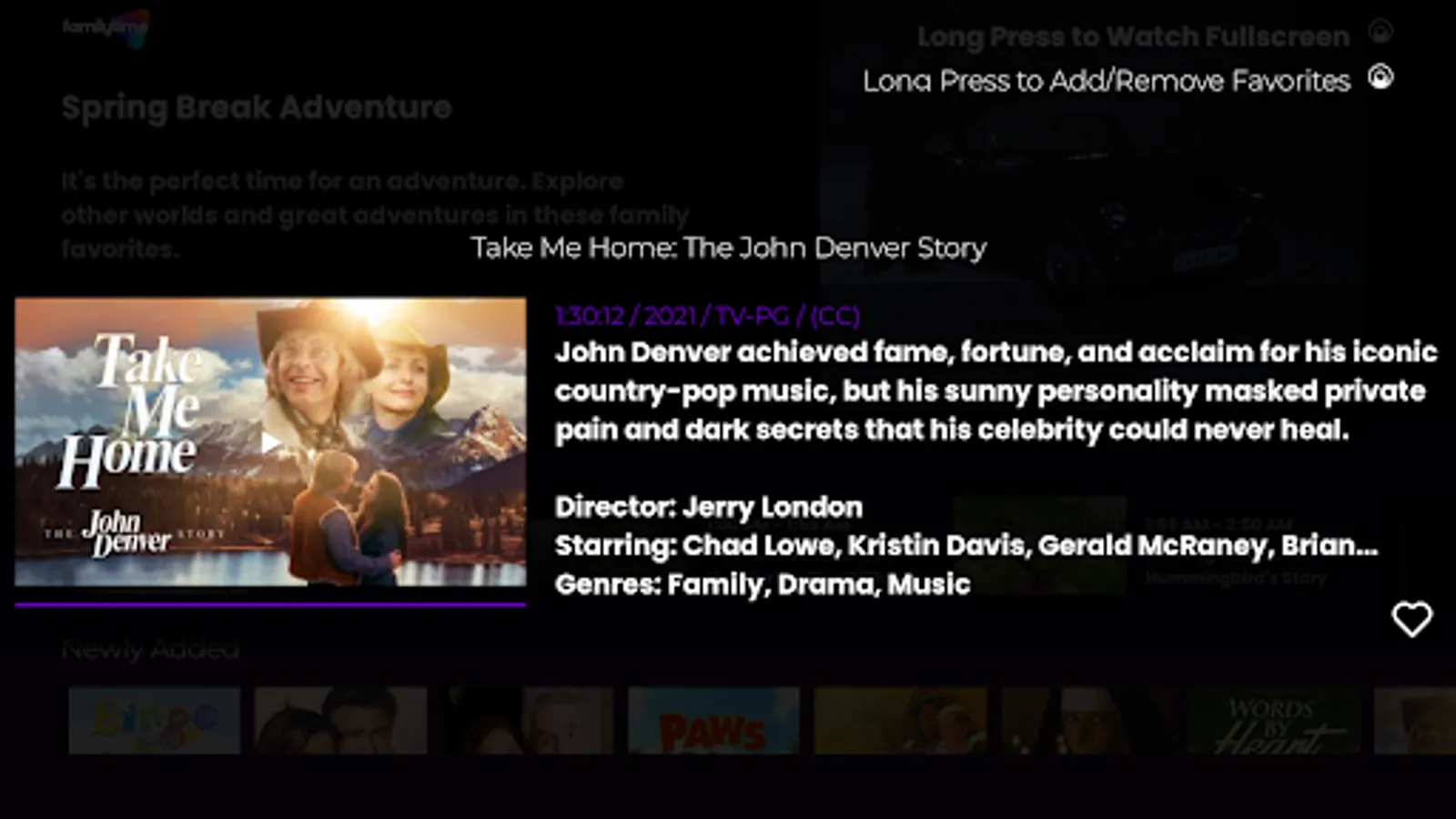Click the remote icon beside Add/Remove Favorites
This screenshot has width=1456, height=819.
click(x=1380, y=77)
